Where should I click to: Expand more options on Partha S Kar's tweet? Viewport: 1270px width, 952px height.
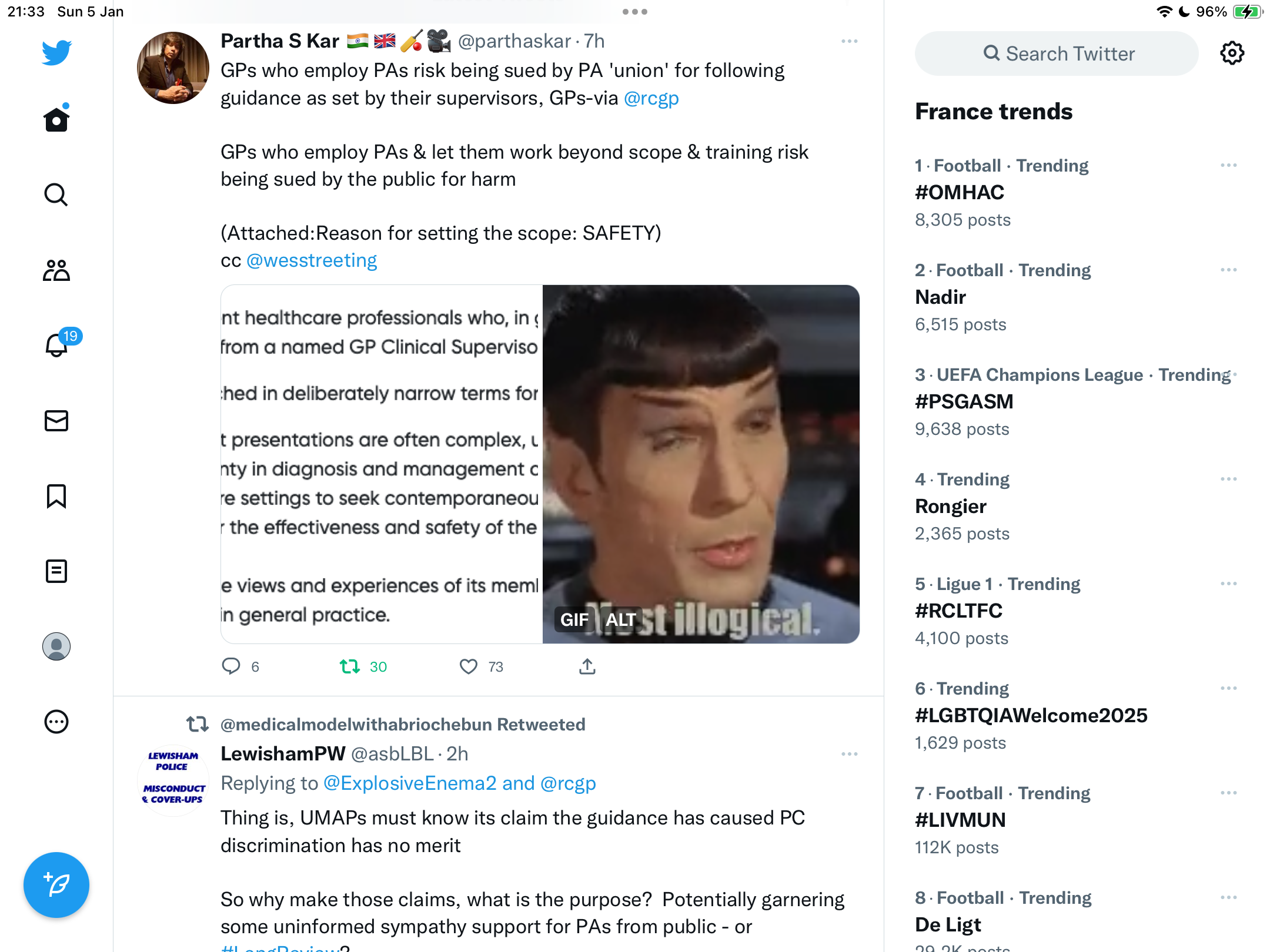pos(850,41)
